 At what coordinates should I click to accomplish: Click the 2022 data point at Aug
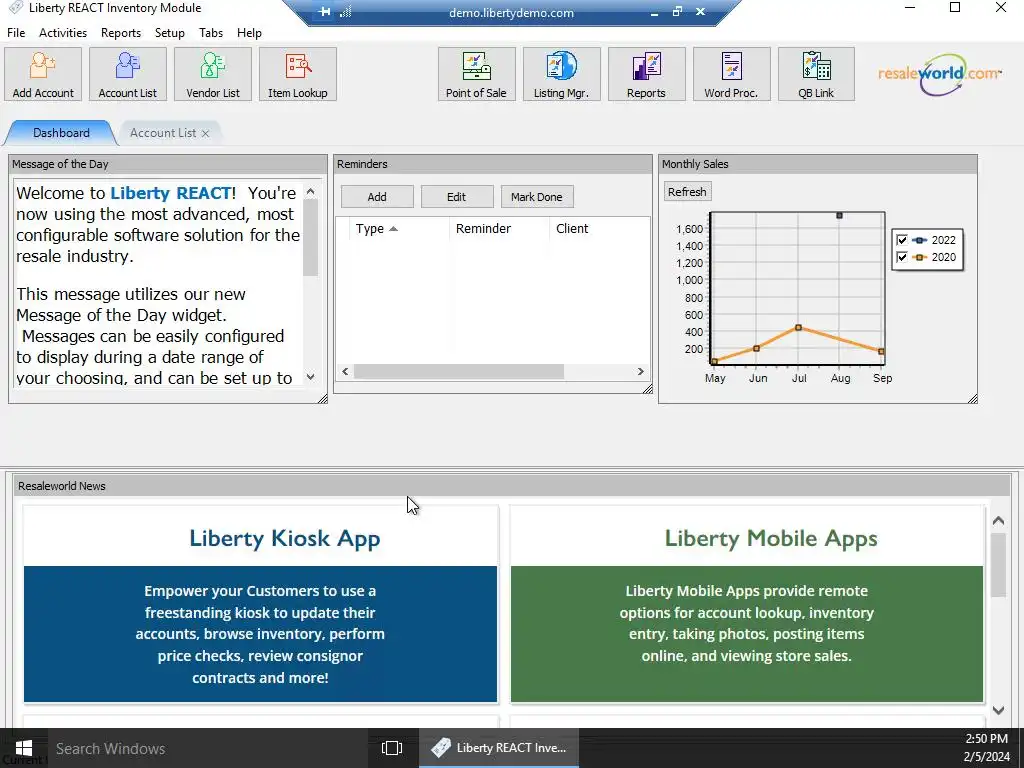[839, 215]
